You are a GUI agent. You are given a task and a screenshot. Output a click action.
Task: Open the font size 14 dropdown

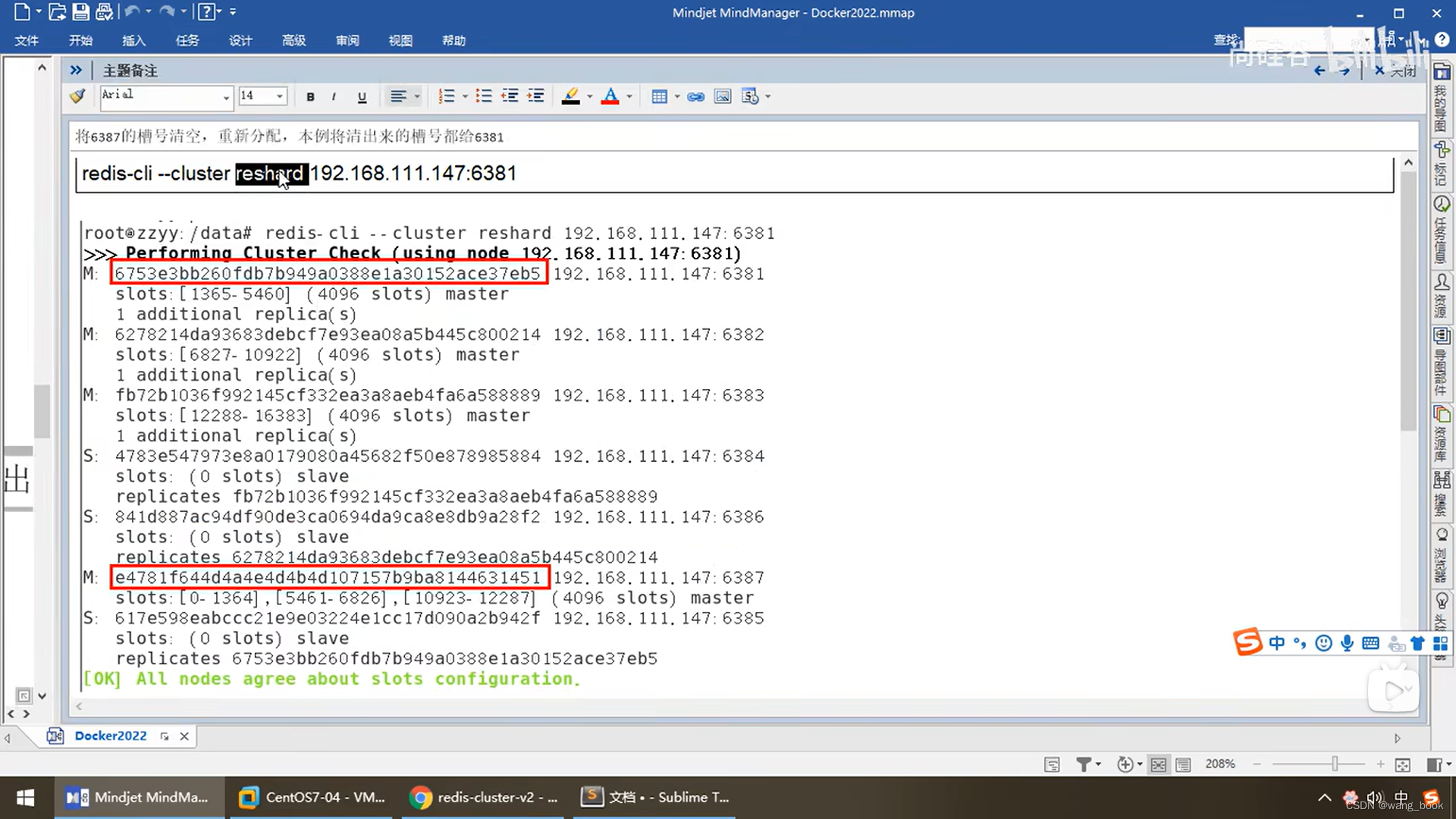click(280, 96)
